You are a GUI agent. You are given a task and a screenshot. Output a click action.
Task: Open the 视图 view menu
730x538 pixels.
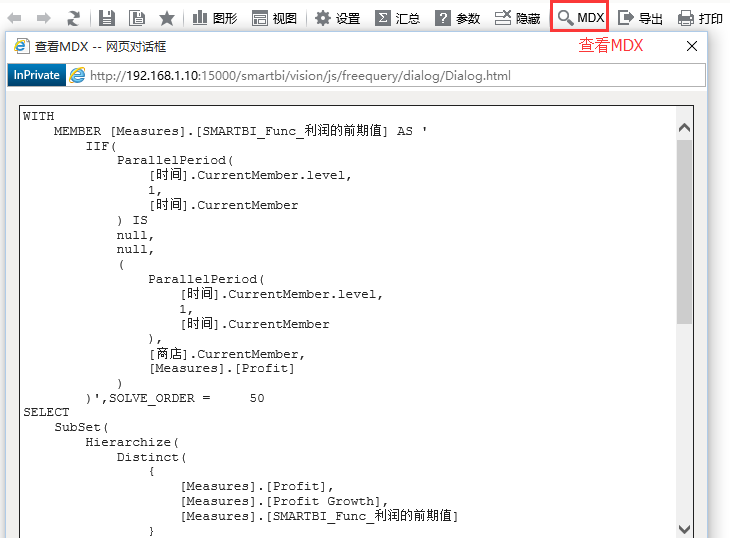coord(274,18)
